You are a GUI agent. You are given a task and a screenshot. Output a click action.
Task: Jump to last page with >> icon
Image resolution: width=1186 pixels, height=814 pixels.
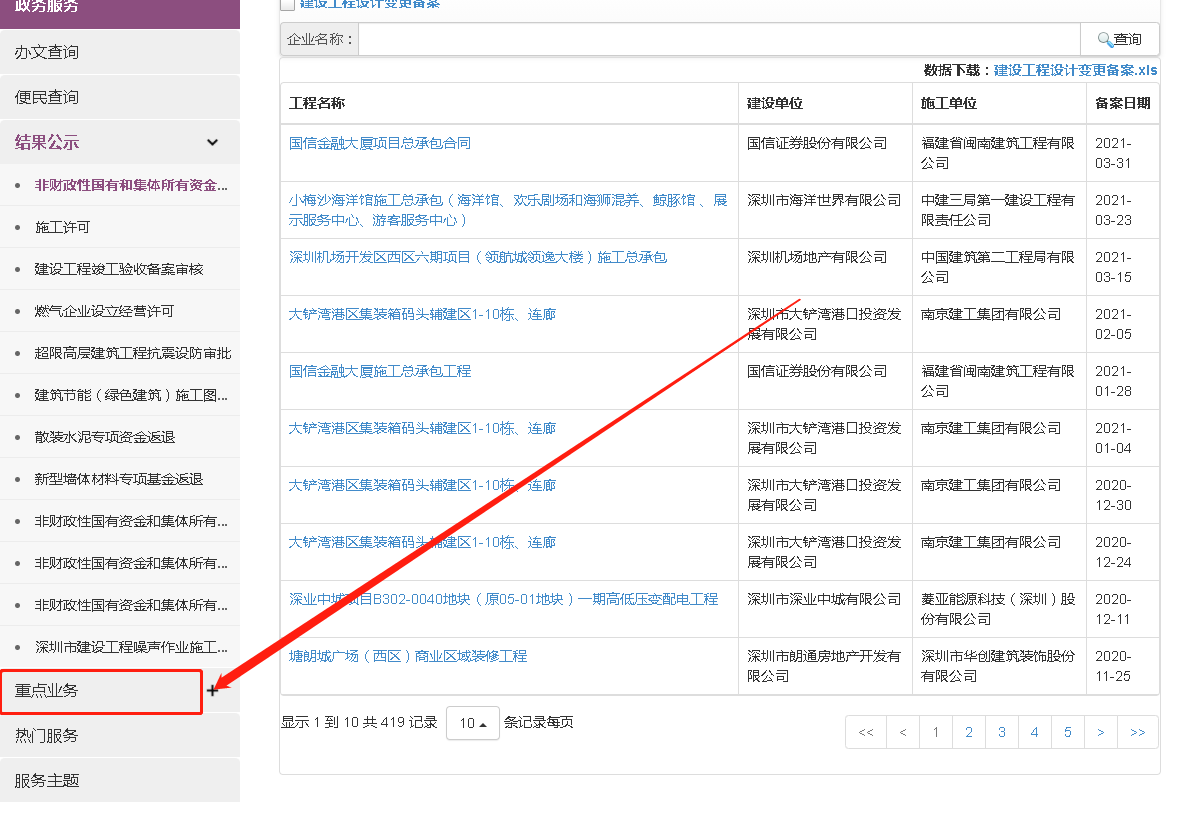pyautogui.click(x=1137, y=731)
